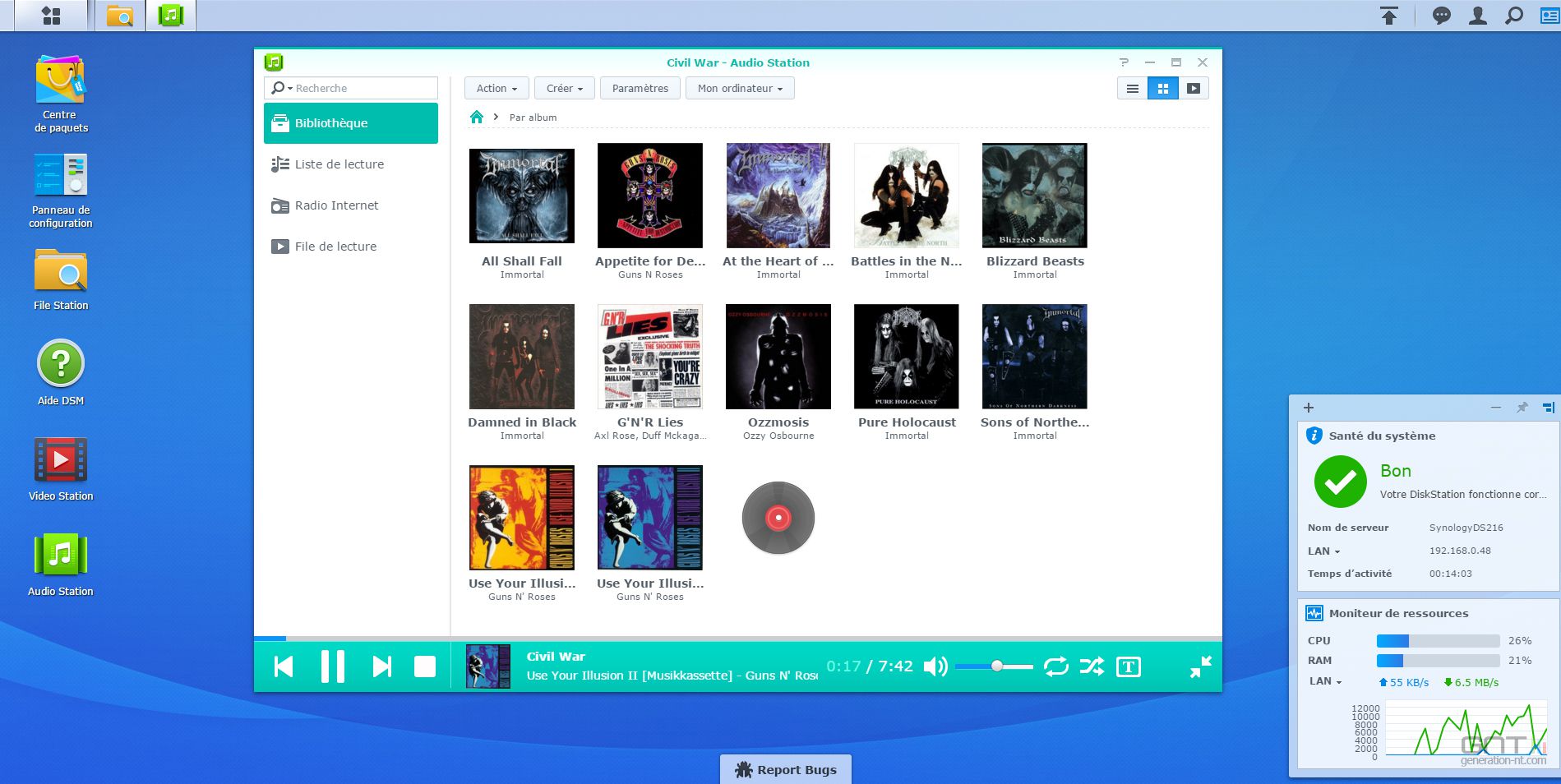Open File de lecture section
This screenshot has width=1561, height=784.
351,247
